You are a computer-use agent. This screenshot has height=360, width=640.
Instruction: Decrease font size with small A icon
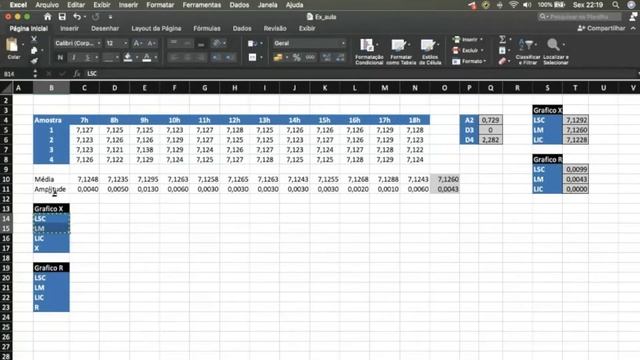pos(151,43)
